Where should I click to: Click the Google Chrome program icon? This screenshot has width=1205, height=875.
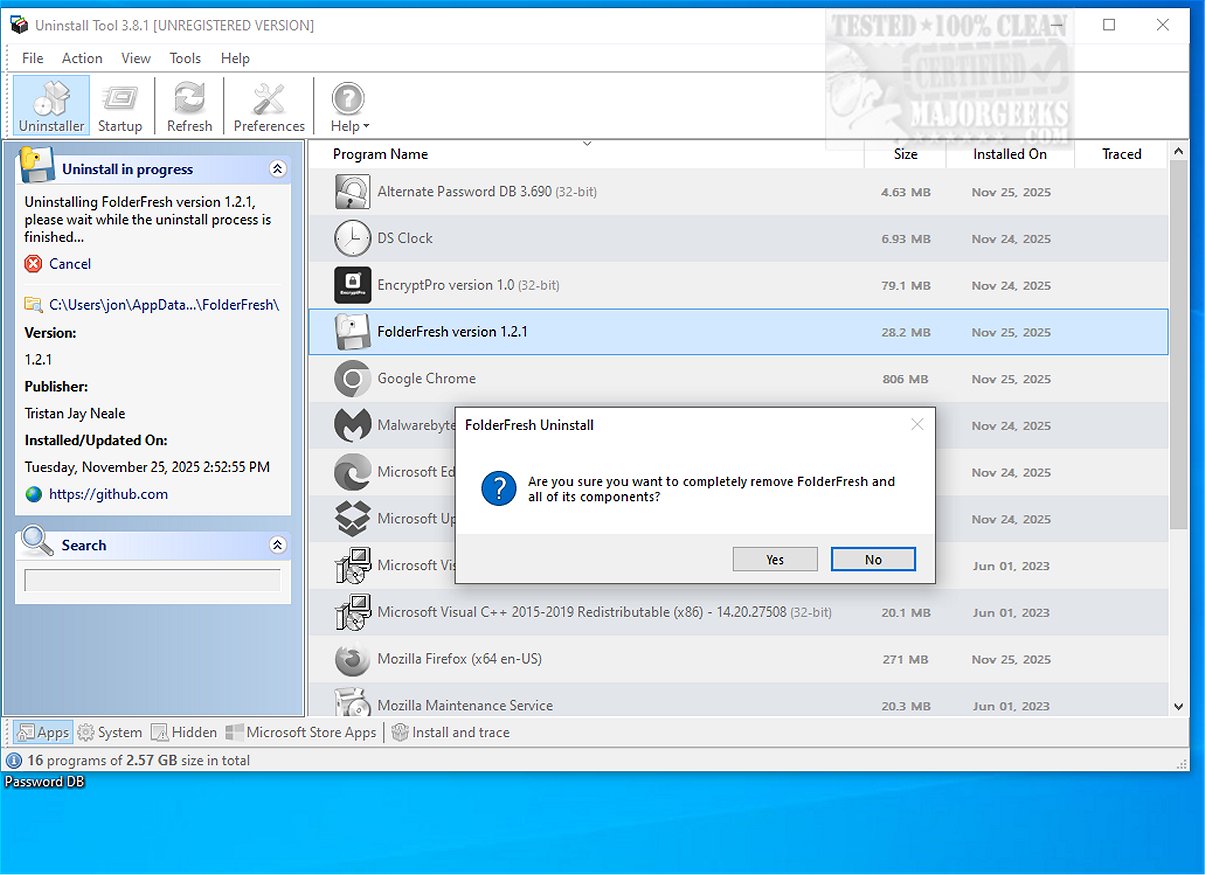point(352,379)
